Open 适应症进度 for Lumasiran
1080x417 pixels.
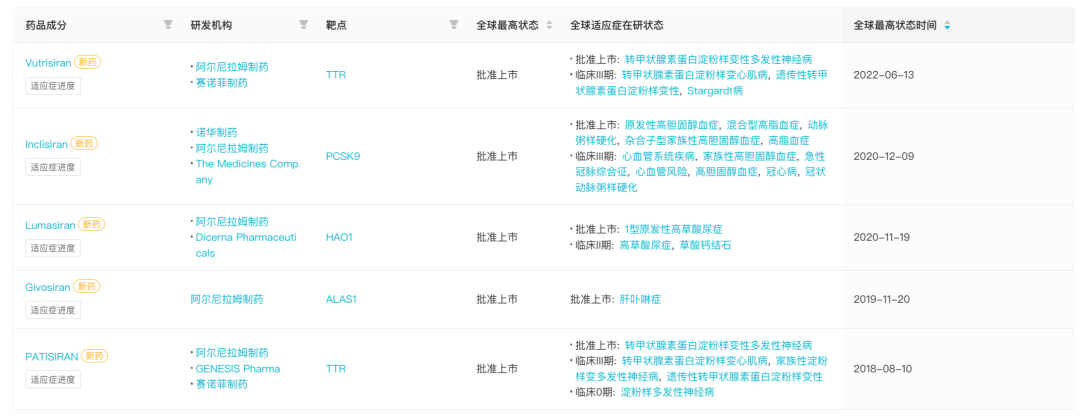click(x=53, y=248)
